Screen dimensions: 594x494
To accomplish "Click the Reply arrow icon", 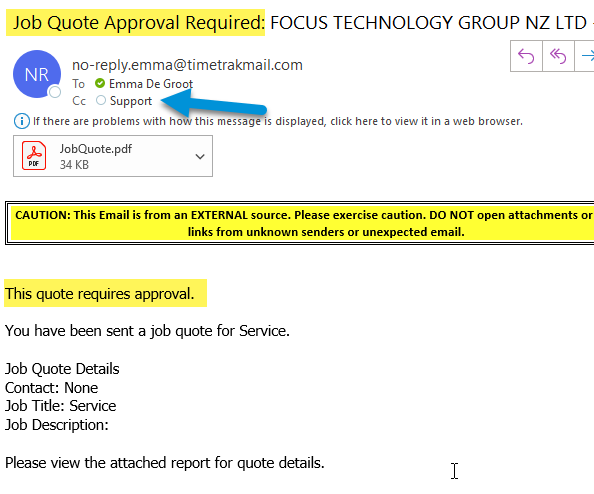I will coord(526,56).
